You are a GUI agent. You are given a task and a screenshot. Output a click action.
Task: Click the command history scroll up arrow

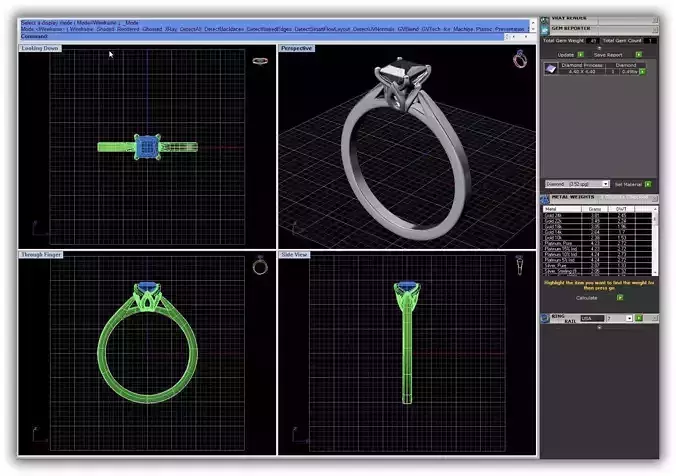[x=533, y=22]
